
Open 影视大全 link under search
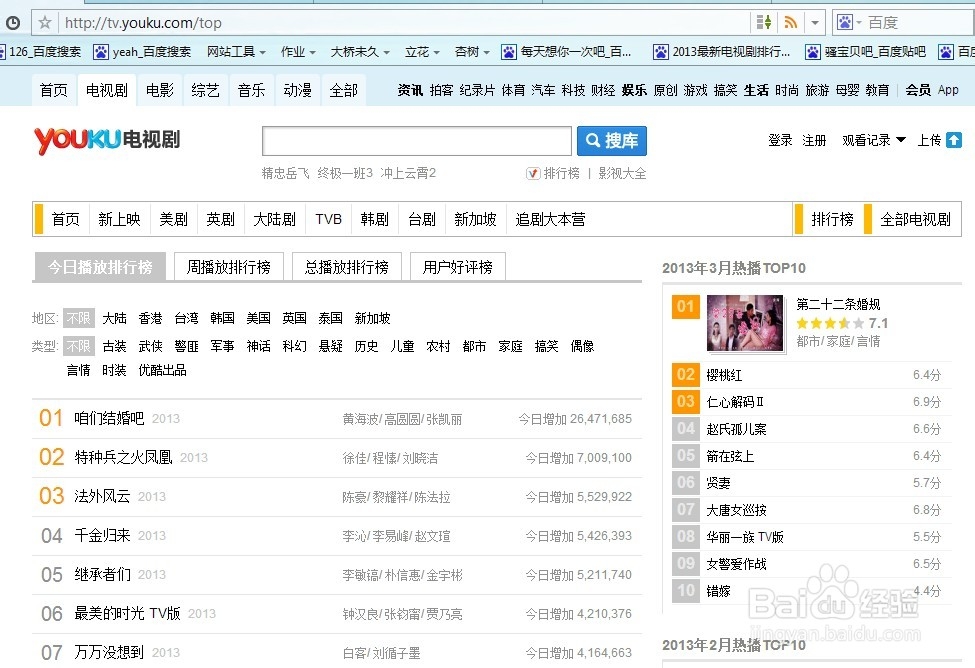pos(622,174)
